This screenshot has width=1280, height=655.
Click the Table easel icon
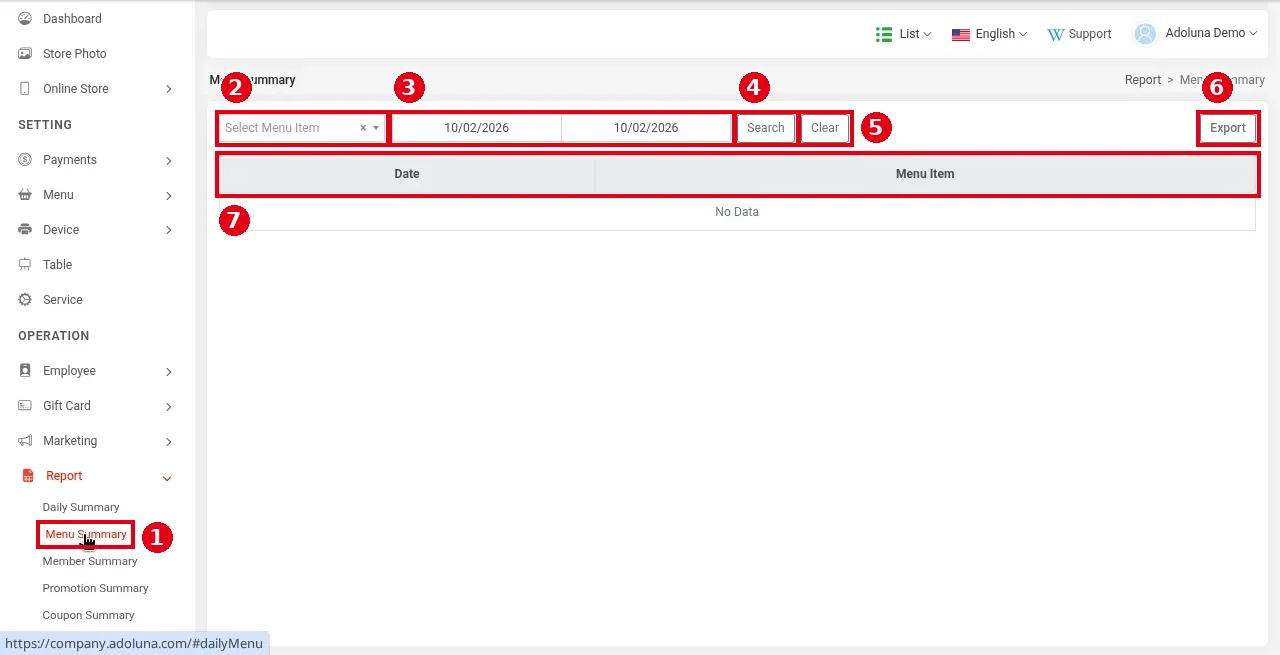(x=25, y=265)
